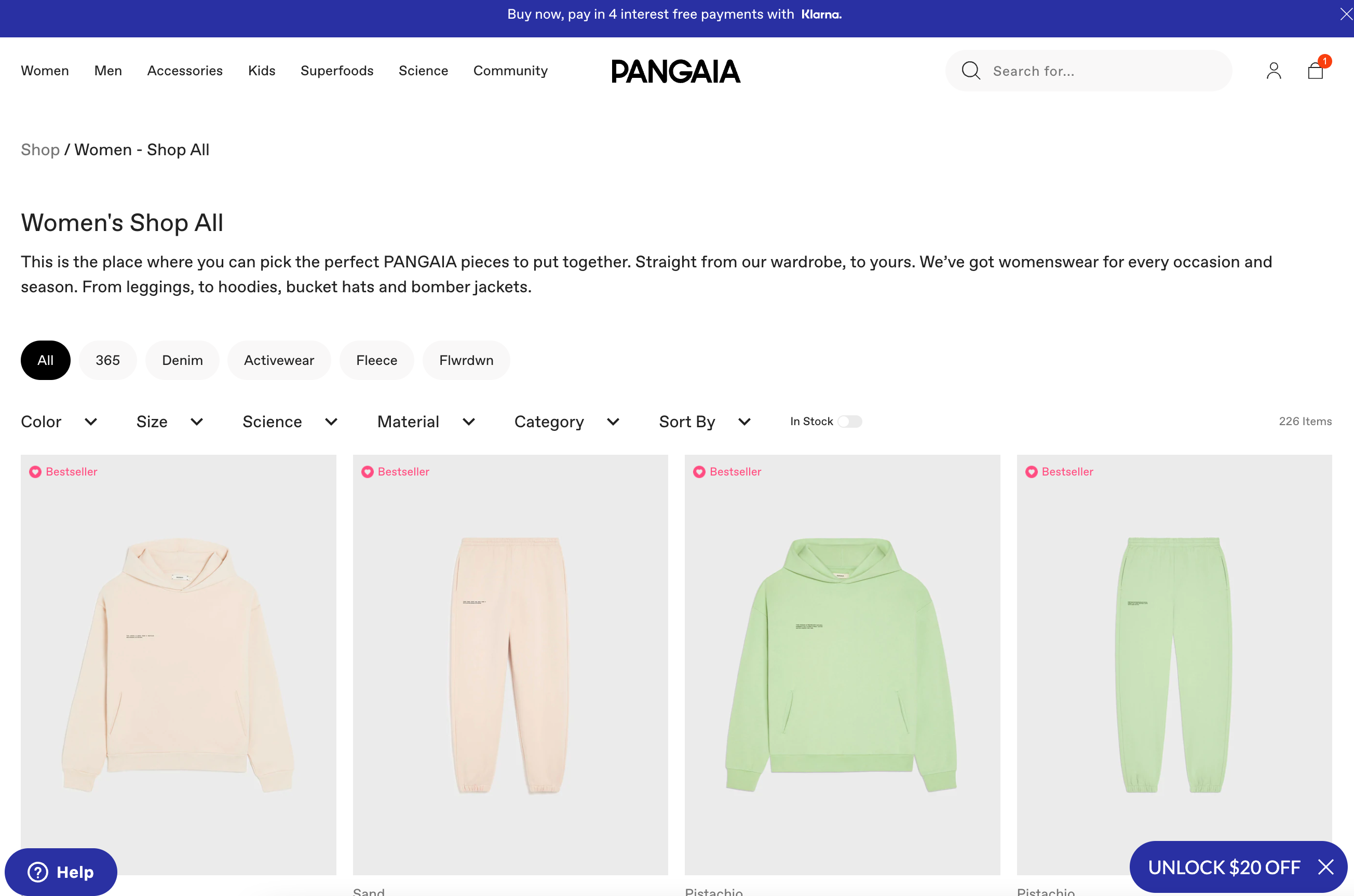Close the Klarna promo banner
This screenshot has height=896, width=1354.
pos(1345,15)
